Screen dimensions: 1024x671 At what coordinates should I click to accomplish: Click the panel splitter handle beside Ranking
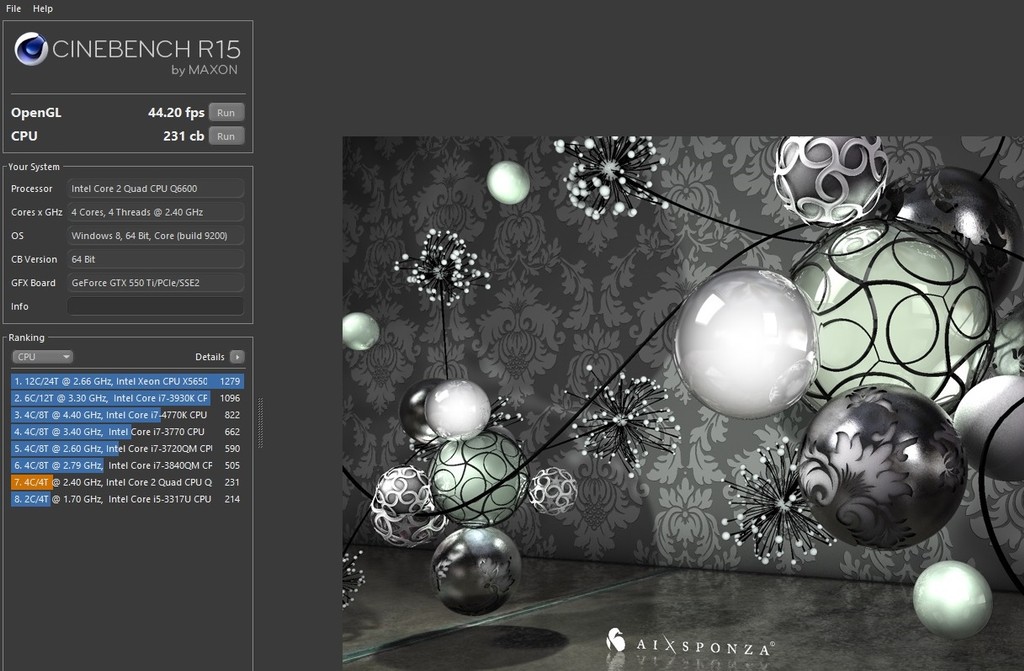pyautogui.click(x=261, y=422)
